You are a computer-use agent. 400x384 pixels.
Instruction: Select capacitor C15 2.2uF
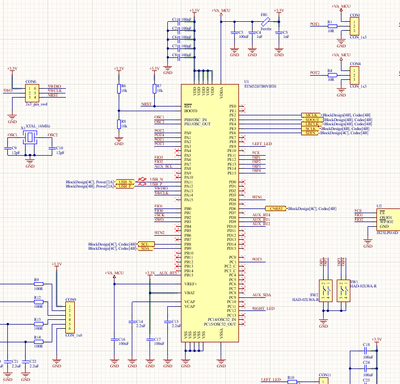tap(168, 322)
